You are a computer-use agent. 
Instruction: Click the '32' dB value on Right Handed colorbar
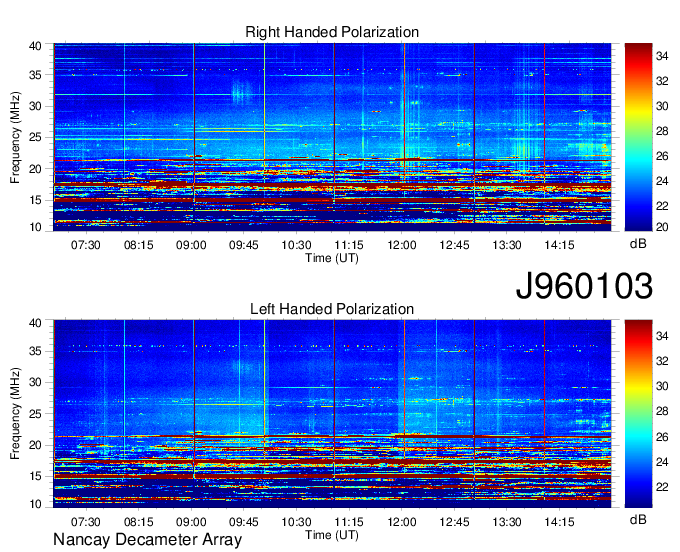click(x=662, y=81)
